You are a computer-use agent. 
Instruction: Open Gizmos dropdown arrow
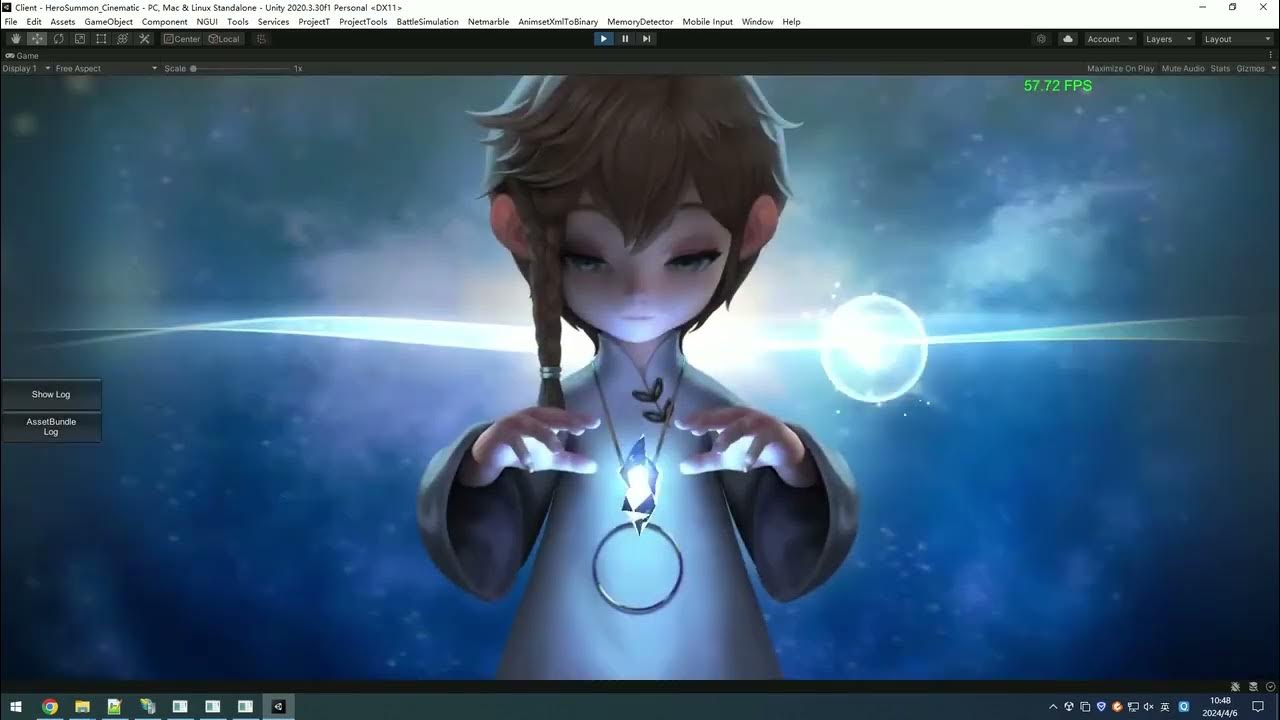(x=1272, y=68)
